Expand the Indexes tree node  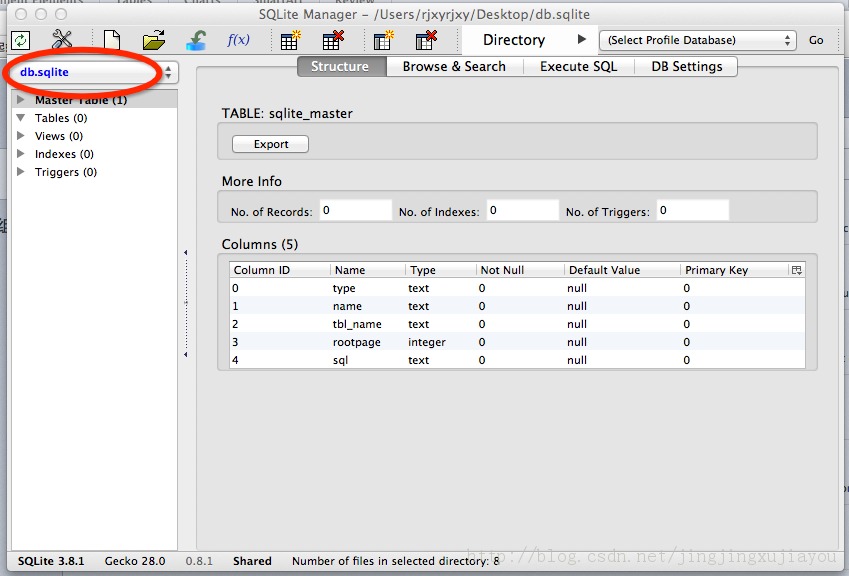[21, 154]
